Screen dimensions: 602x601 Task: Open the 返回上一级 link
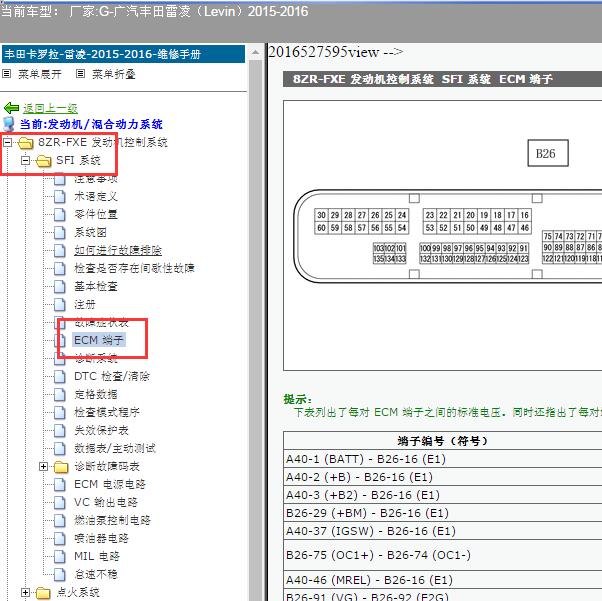[x=50, y=108]
